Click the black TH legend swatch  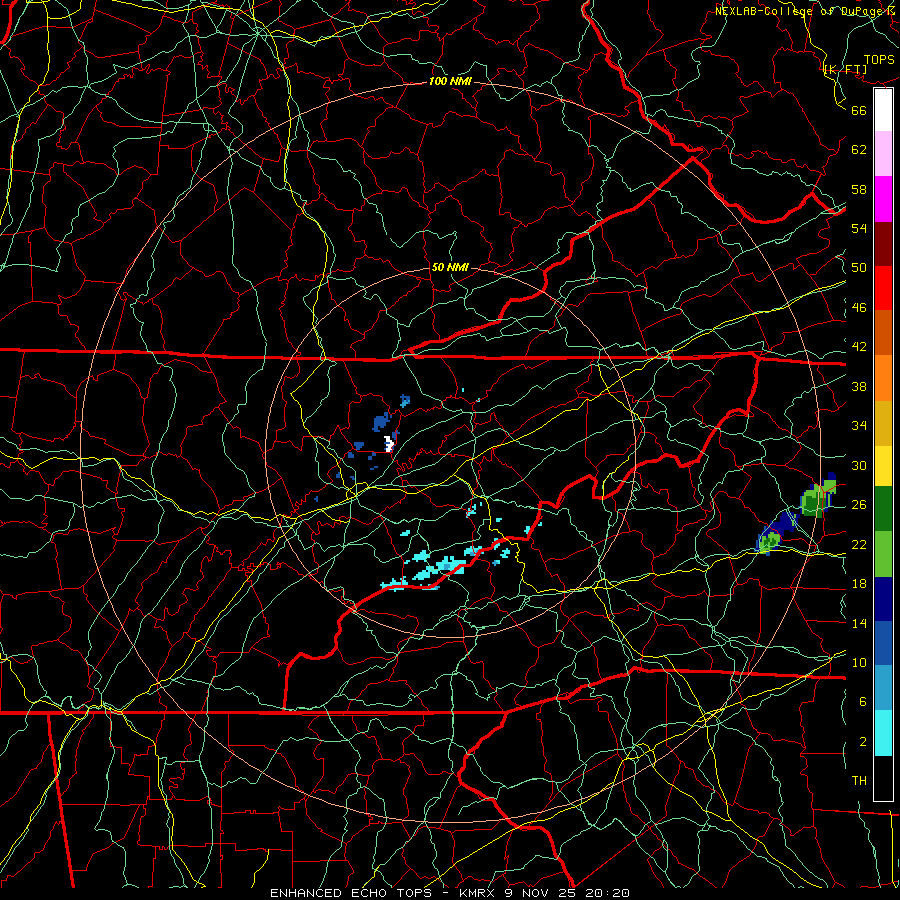pyautogui.click(x=883, y=778)
